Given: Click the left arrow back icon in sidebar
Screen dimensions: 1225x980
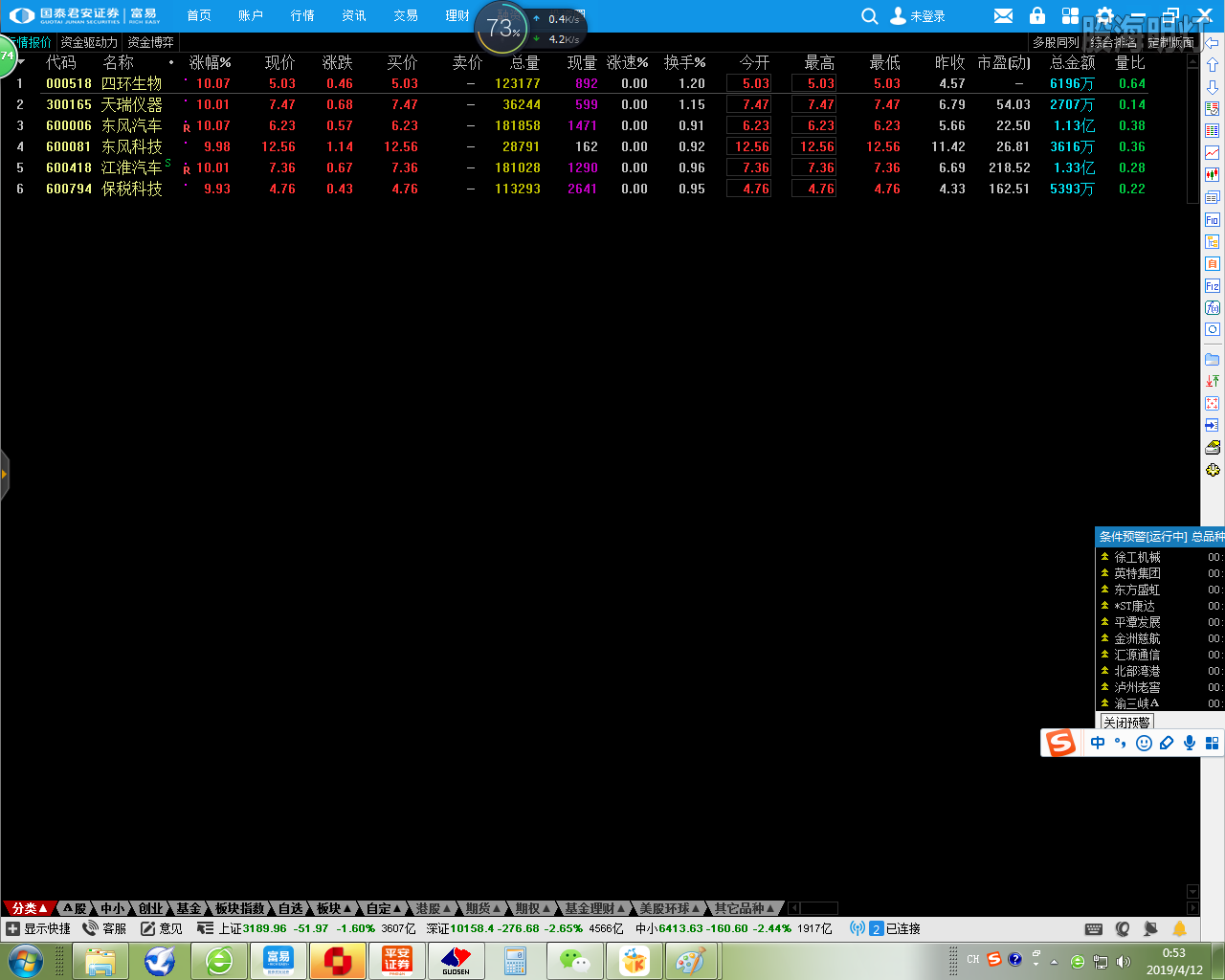Looking at the screenshot, I should pyautogui.click(x=1213, y=43).
